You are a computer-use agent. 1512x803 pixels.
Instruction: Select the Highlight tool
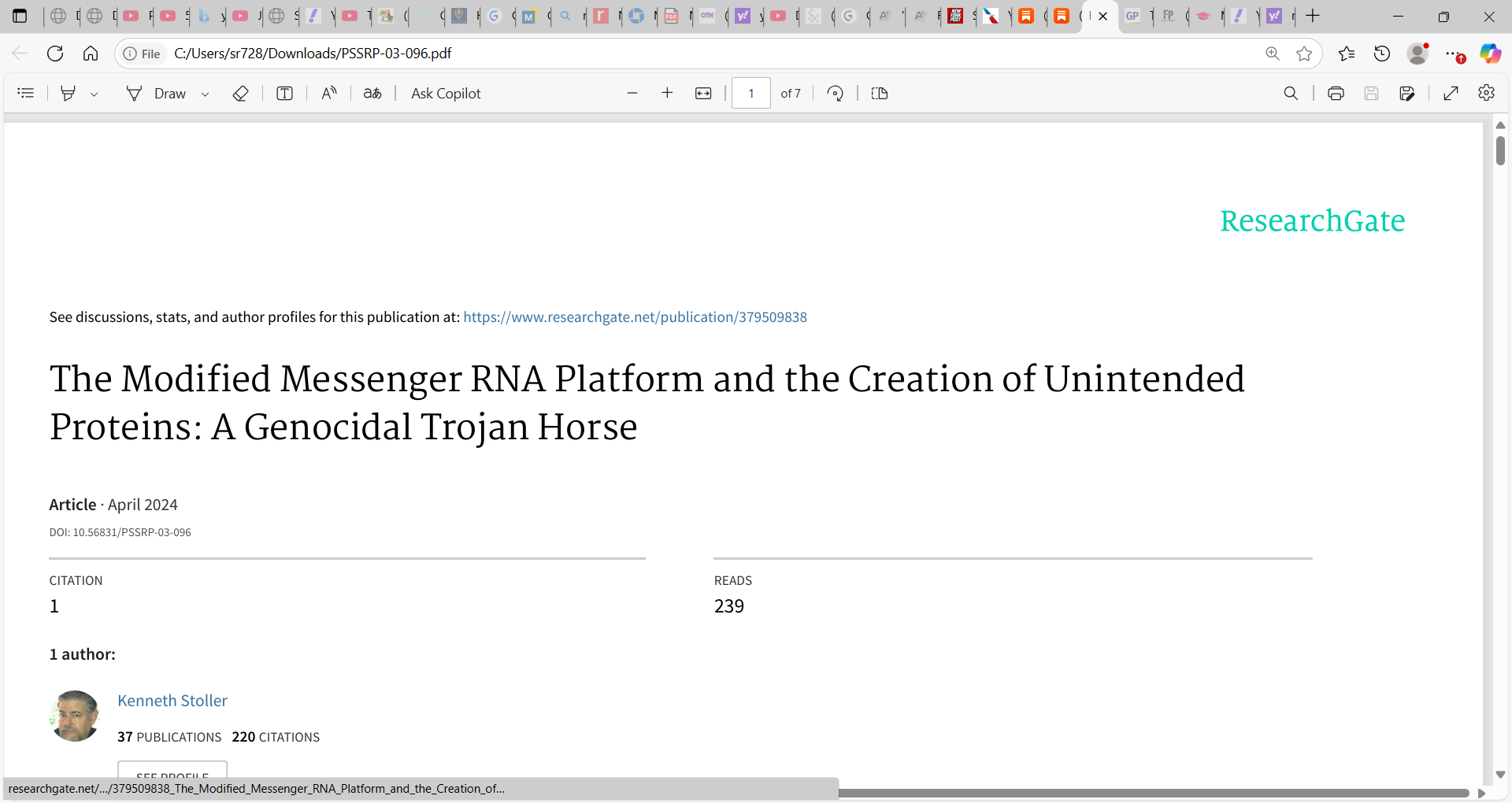pyautogui.click(x=69, y=93)
